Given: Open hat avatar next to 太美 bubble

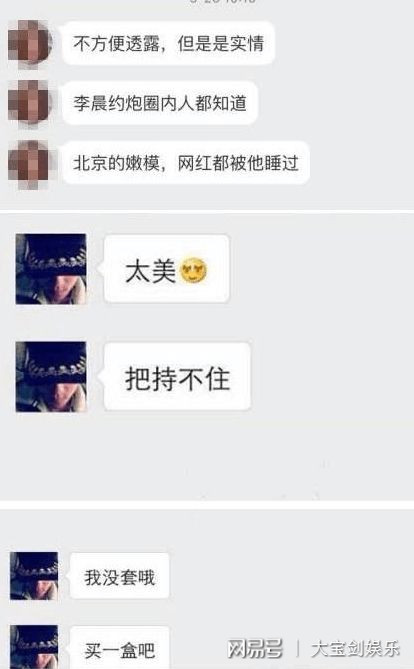Looking at the screenshot, I should 51,269.
